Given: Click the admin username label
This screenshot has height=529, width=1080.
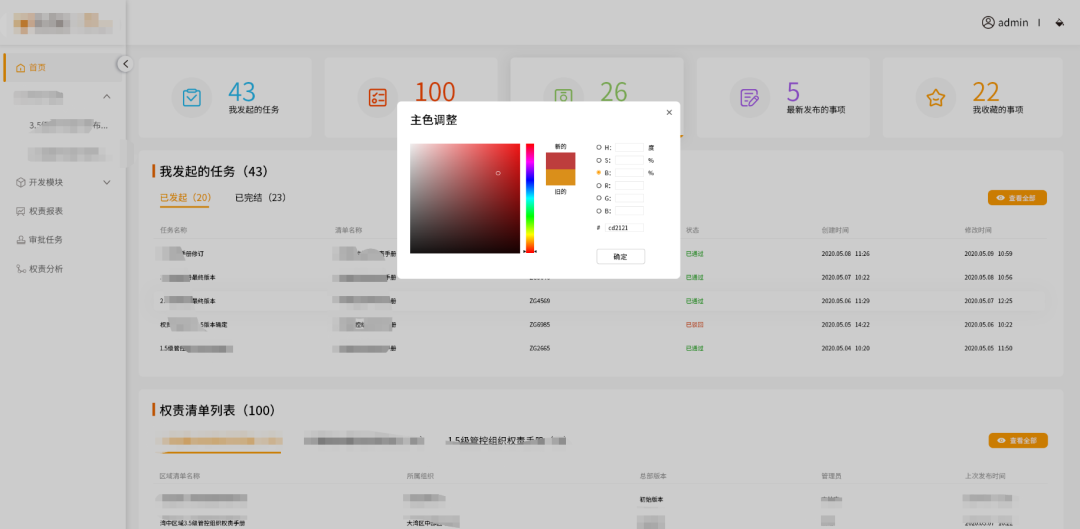Looking at the screenshot, I should 1013,23.
